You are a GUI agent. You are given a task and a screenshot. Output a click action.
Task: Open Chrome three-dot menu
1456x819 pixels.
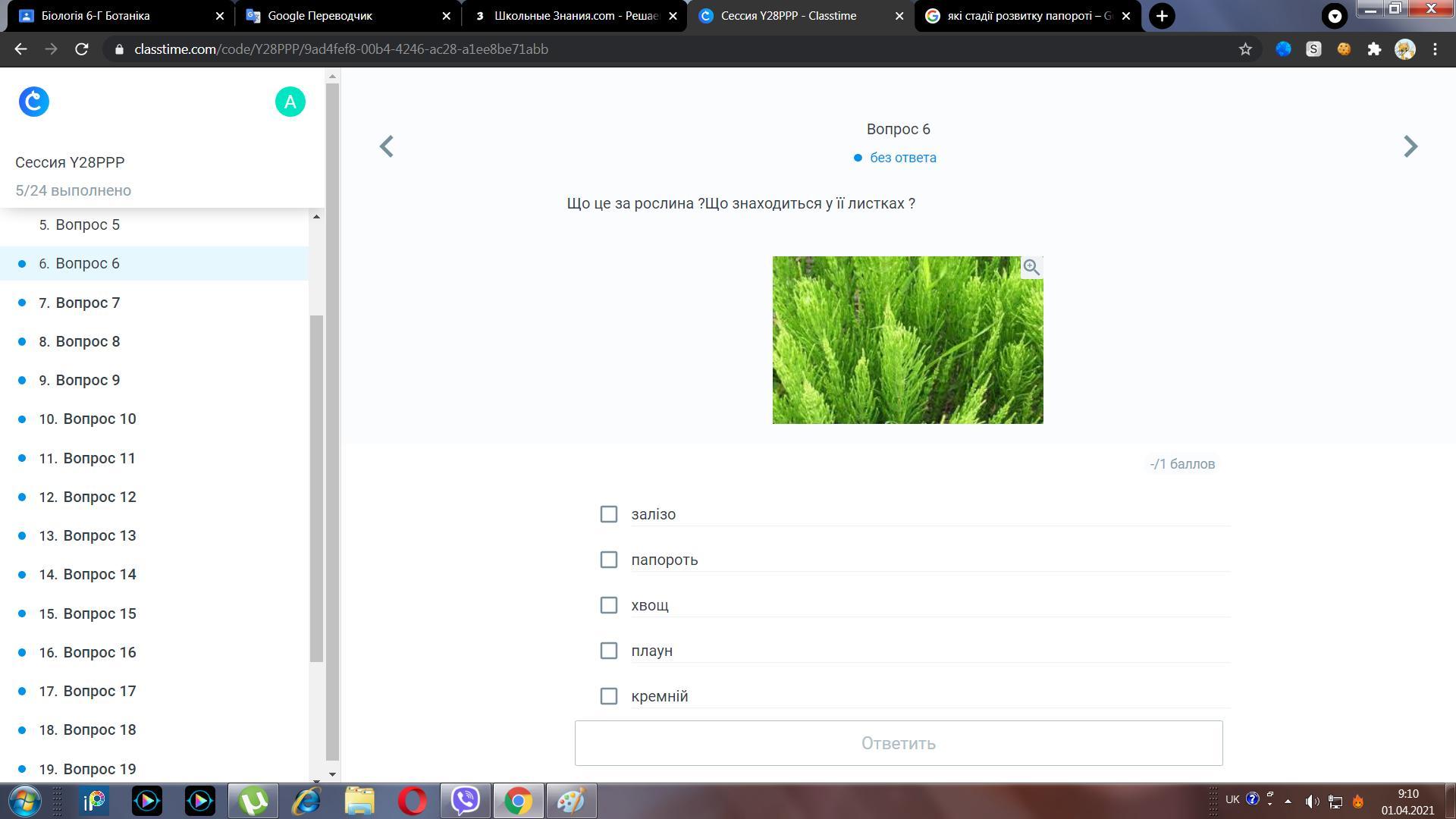pos(1435,49)
